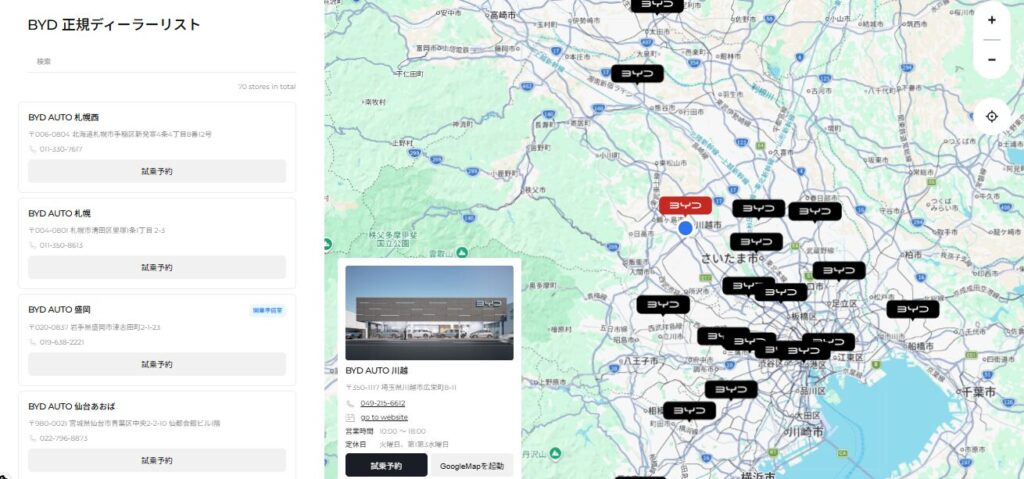Click 北海道札幌市手稲区 address of 札幌西

point(120,134)
